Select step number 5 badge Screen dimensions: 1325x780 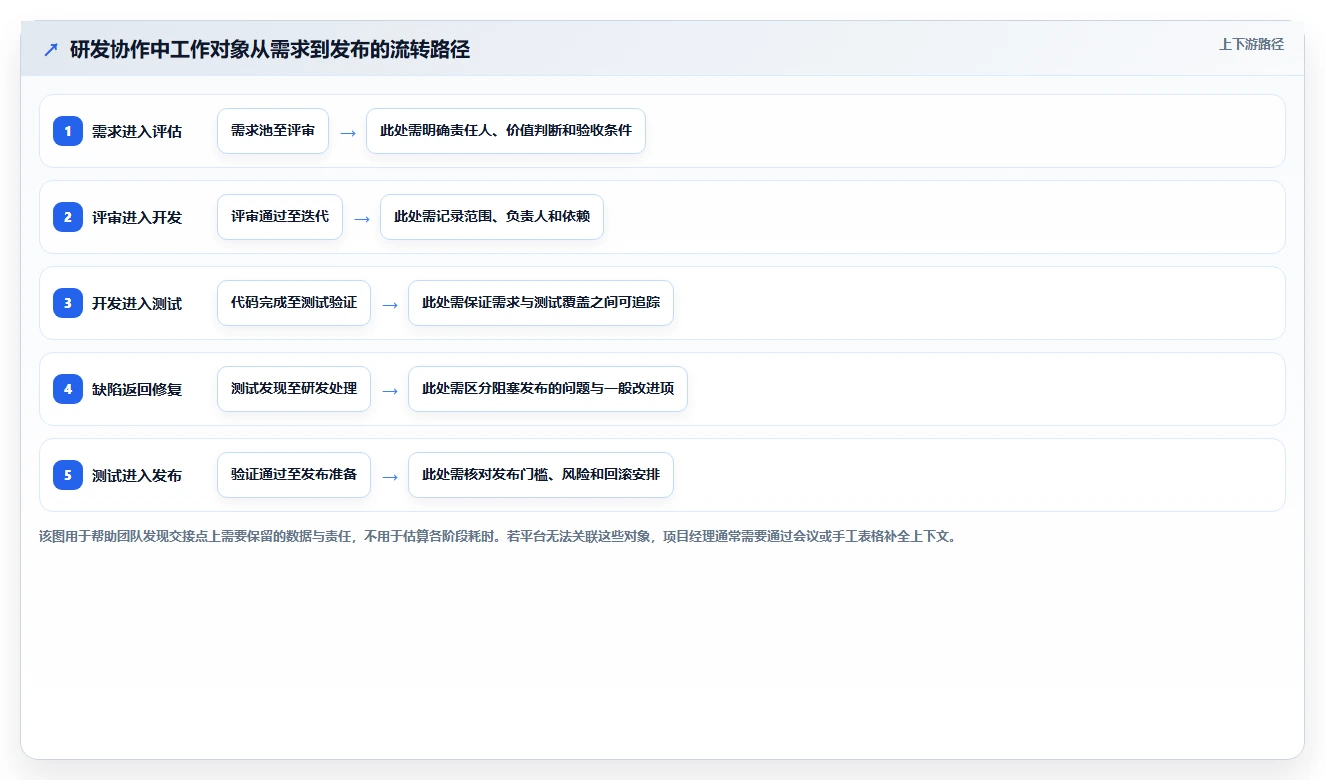click(x=68, y=475)
